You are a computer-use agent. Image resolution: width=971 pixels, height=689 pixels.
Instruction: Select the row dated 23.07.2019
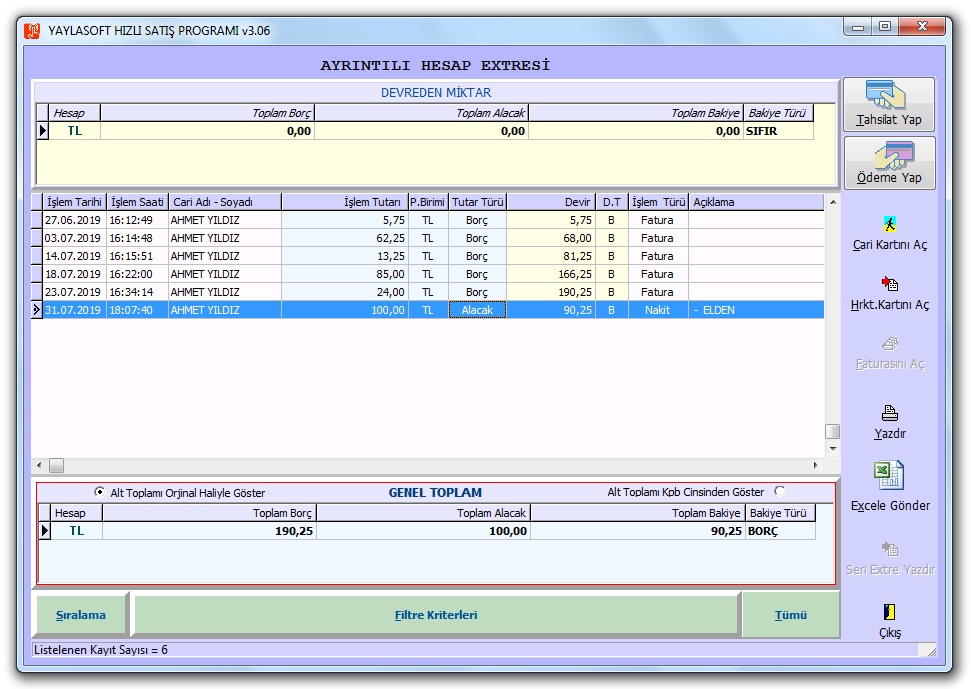coord(428,292)
